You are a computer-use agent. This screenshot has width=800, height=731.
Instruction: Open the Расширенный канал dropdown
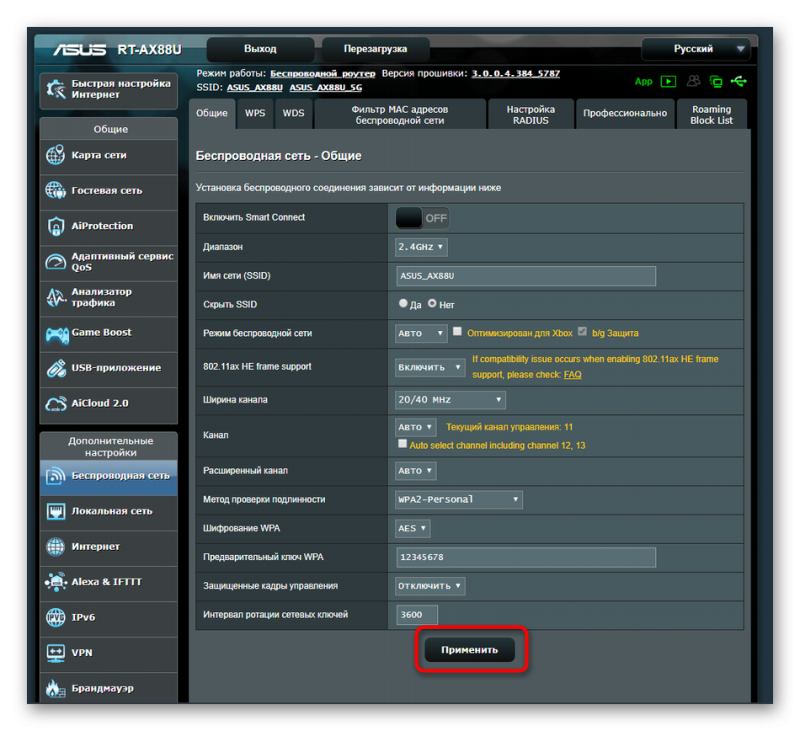tap(415, 471)
